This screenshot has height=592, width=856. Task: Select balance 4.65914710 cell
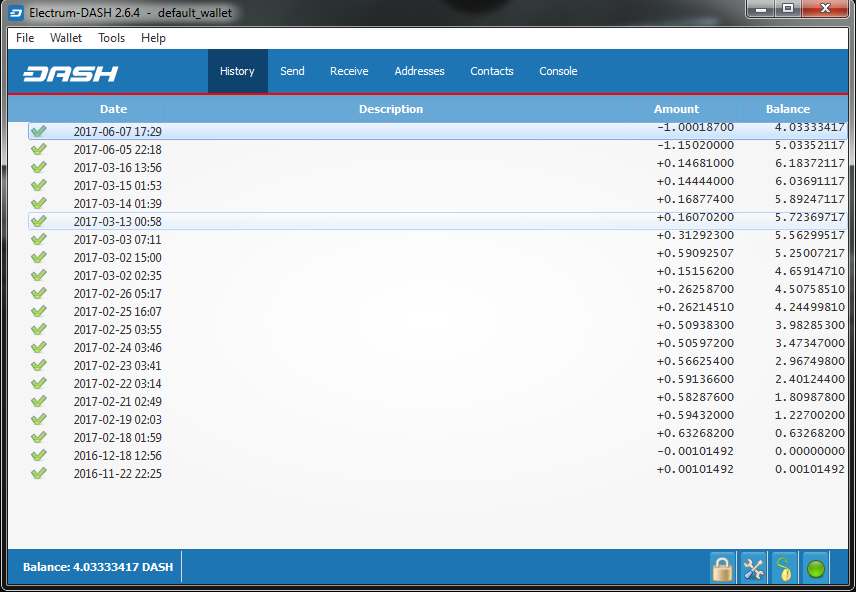point(810,271)
